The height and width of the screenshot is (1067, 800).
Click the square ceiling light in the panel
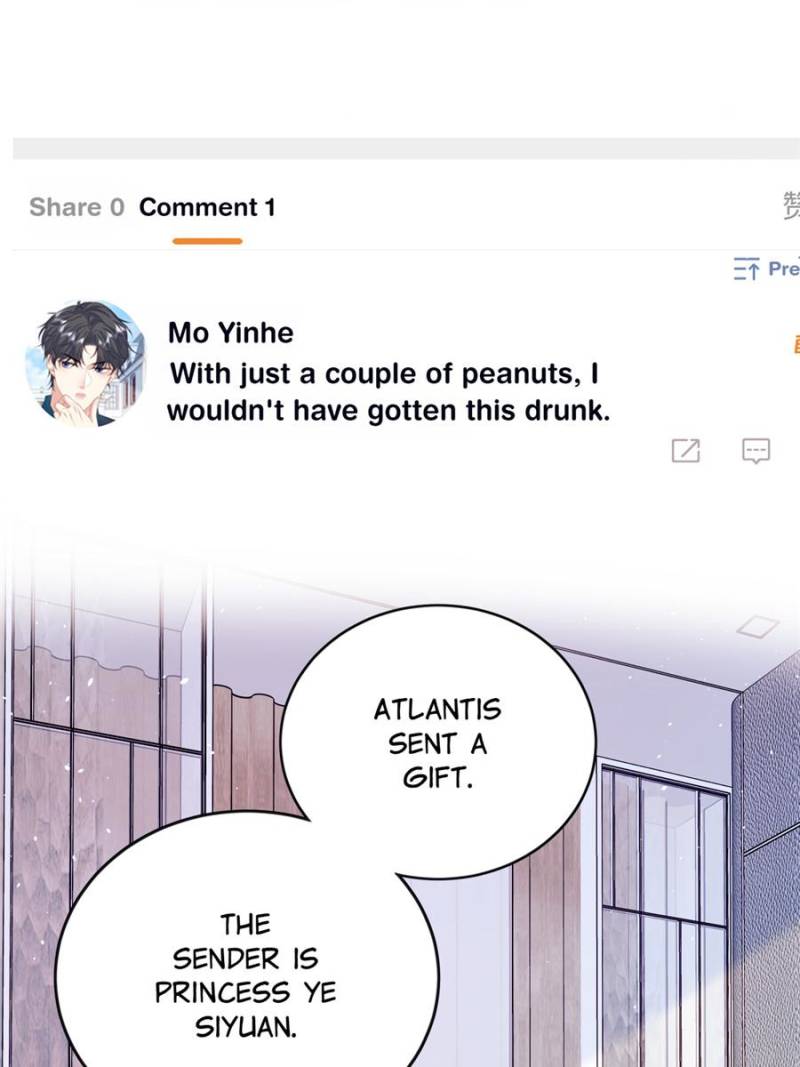[x=758, y=626]
